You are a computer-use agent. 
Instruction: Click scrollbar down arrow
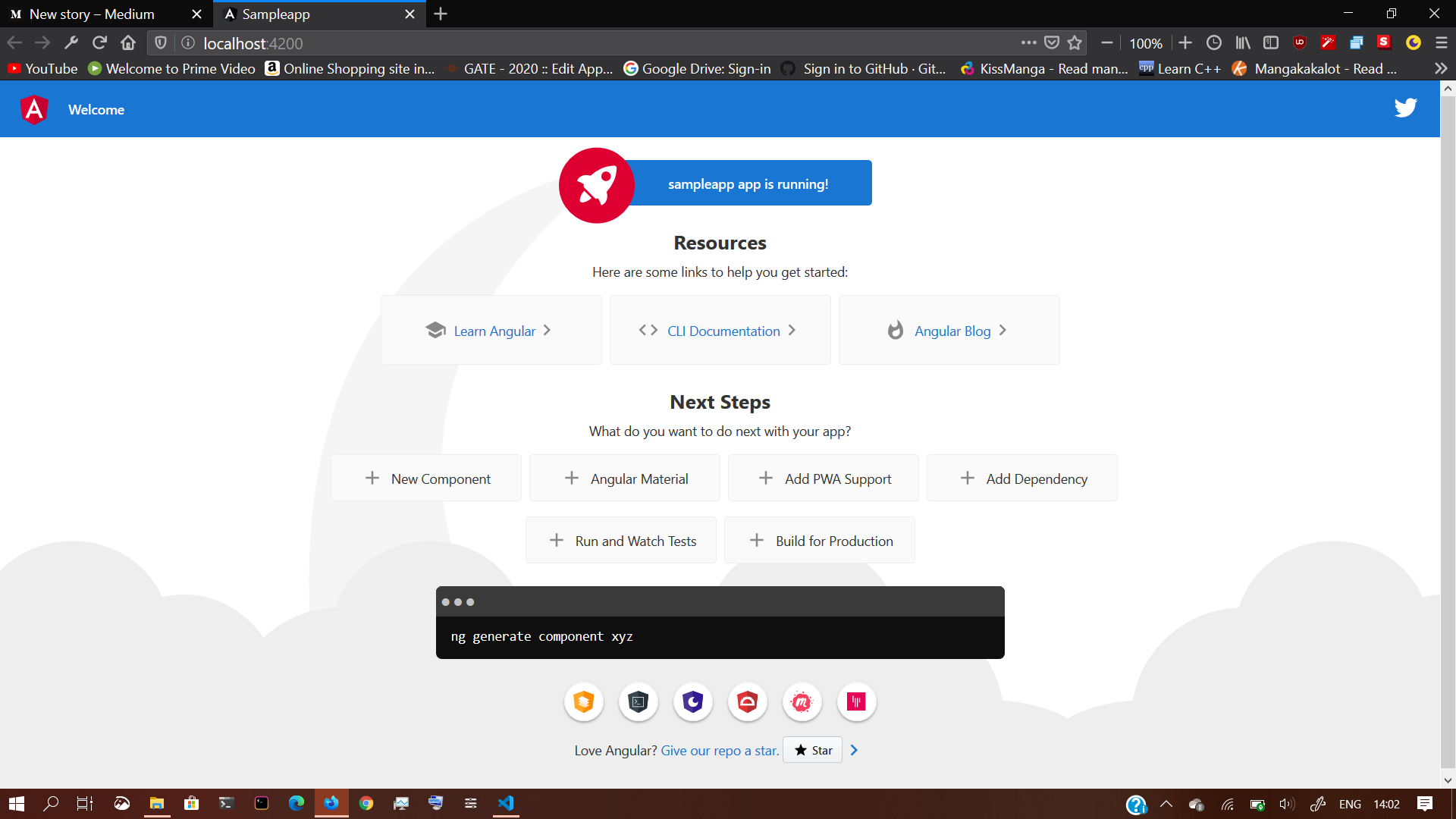click(x=1448, y=780)
